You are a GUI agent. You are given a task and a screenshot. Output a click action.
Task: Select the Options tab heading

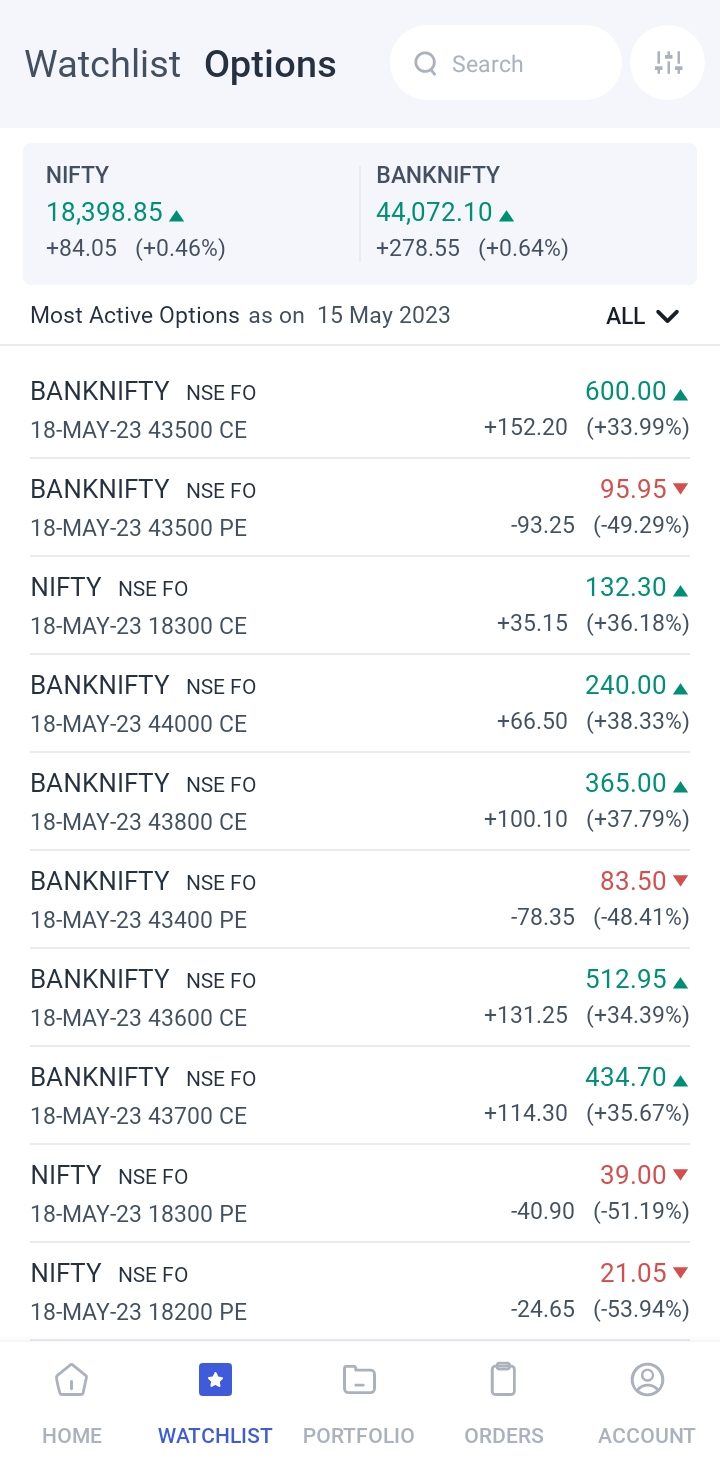[x=270, y=64]
